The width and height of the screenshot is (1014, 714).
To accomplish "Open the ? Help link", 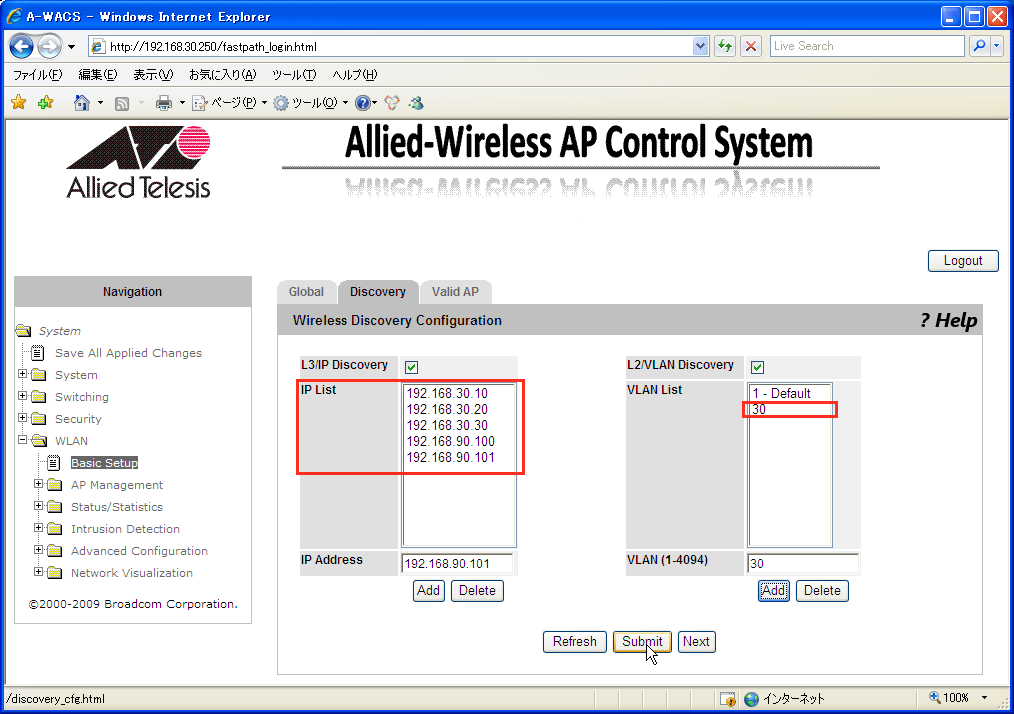I will coord(948,320).
